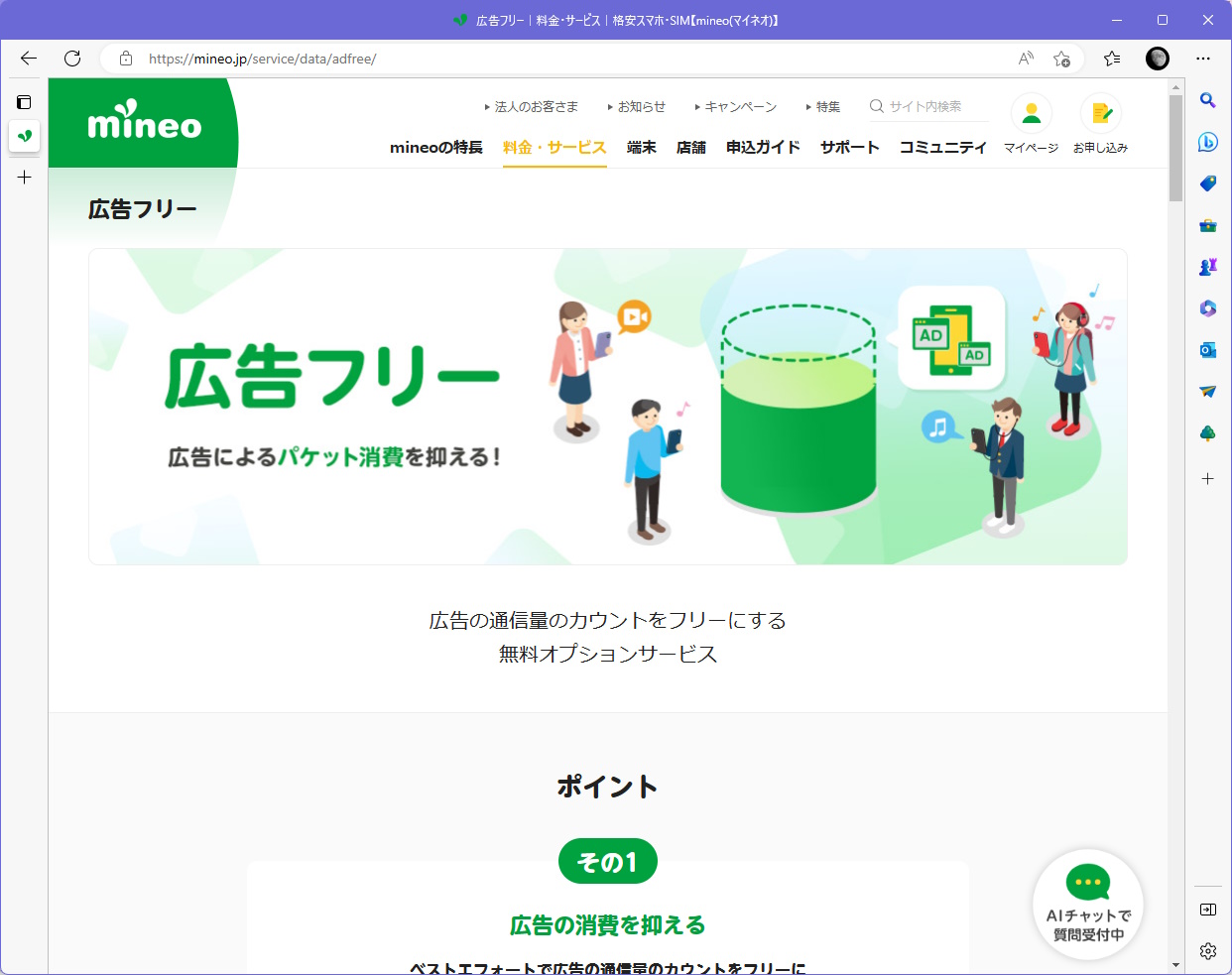Click the その1 green badge
The height and width of the screenshot is (975, 1232).
pos(608,861)
